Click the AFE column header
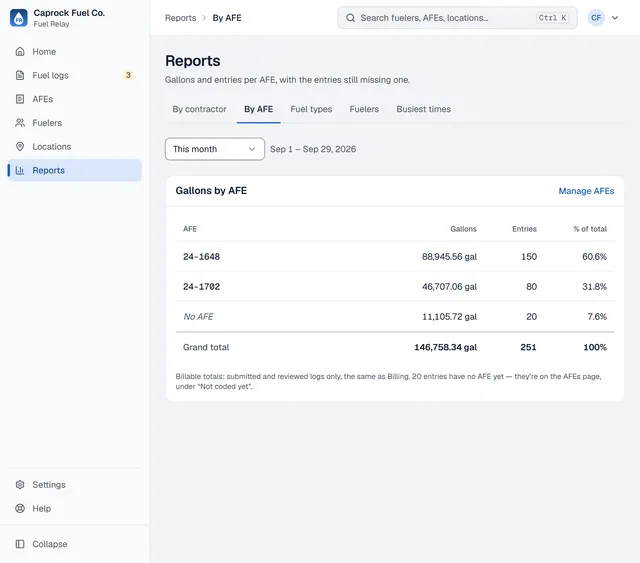Image resolution: width=640 pixels, height=563 pixels. point(190,229)
